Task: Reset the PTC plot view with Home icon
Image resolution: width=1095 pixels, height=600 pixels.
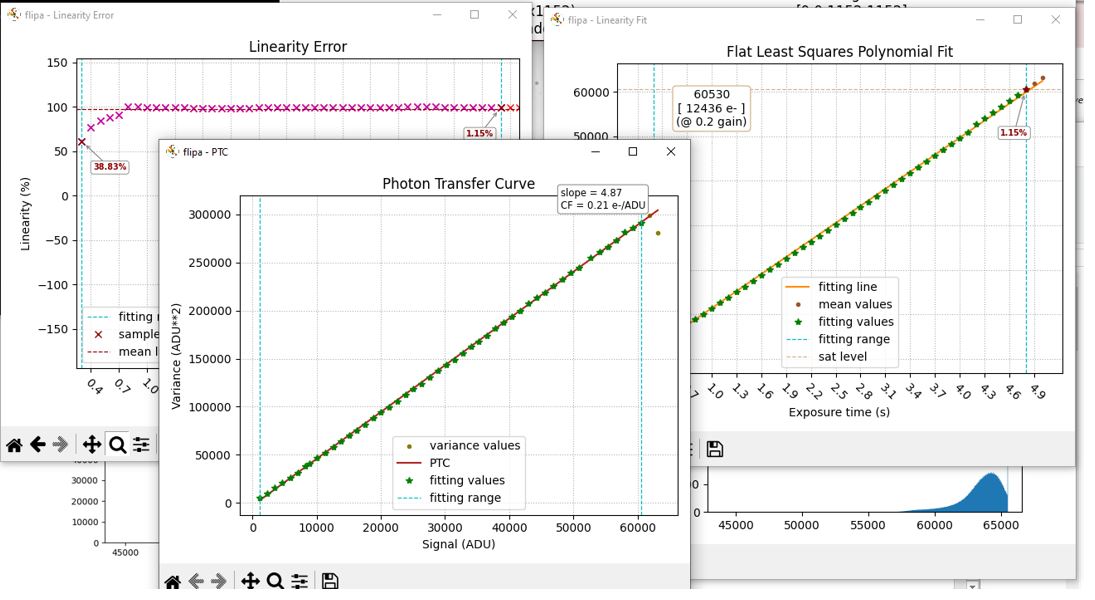Action: pos(173,582)
